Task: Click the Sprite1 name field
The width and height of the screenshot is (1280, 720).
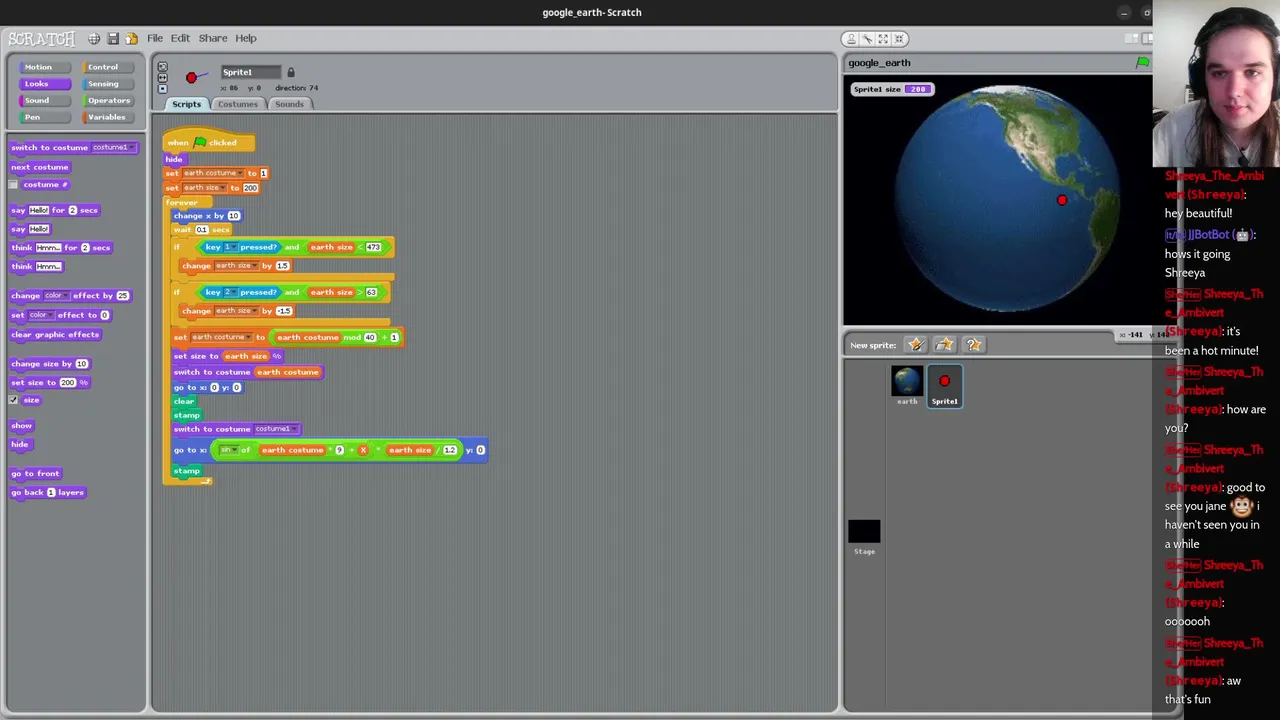Action: click(x=251, y=72)
